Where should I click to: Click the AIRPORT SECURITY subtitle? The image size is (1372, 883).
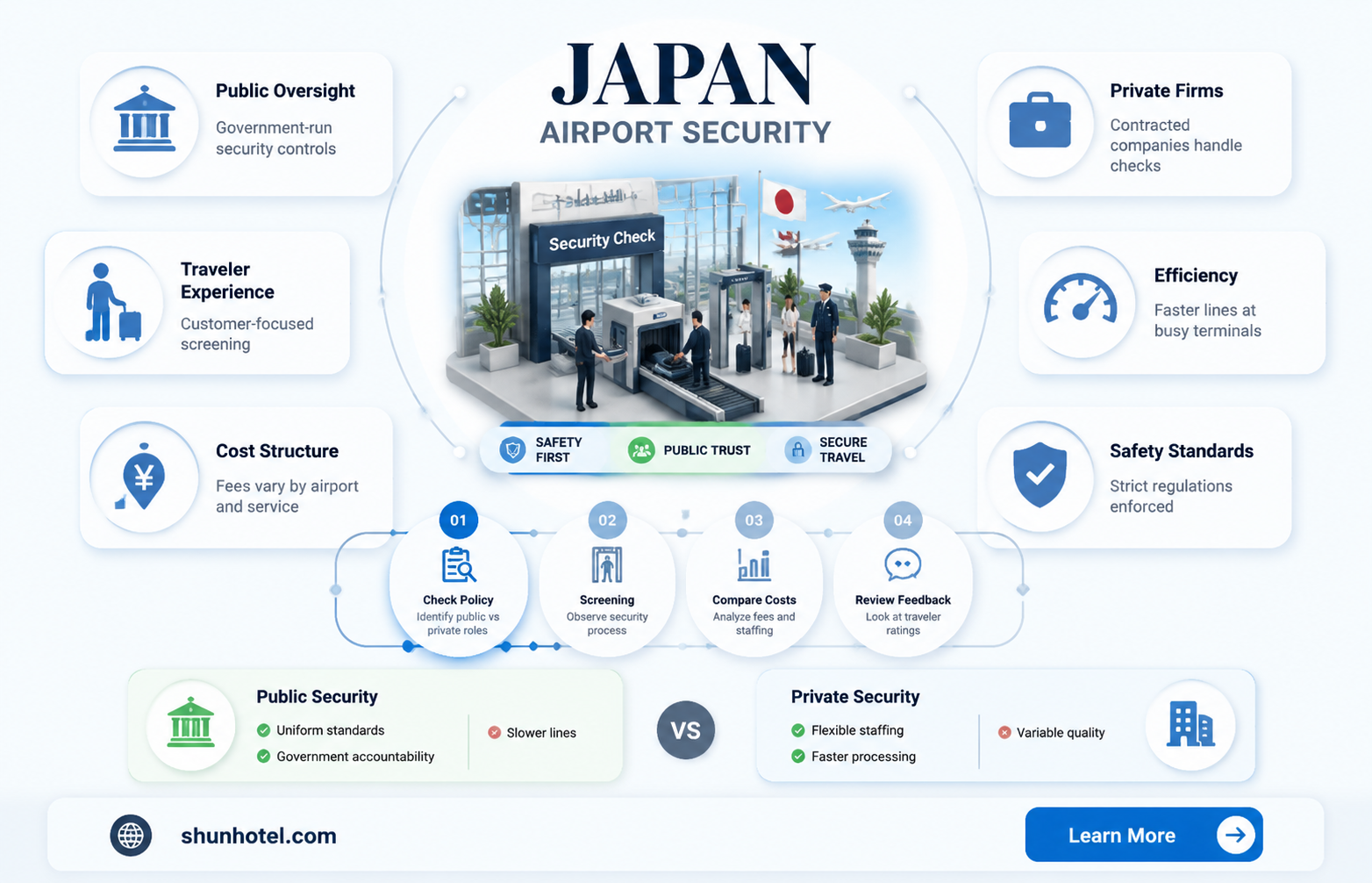tap(685, 133)
